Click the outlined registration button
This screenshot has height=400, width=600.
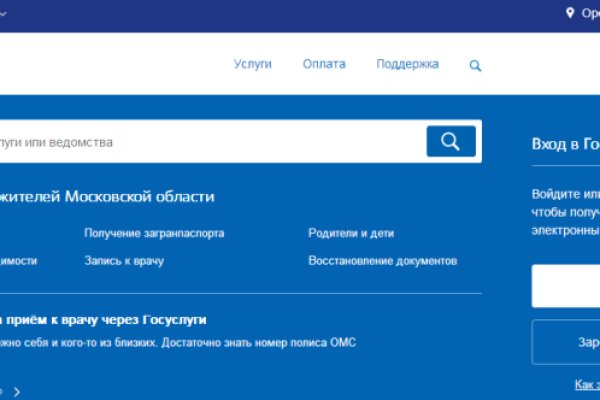566,342
